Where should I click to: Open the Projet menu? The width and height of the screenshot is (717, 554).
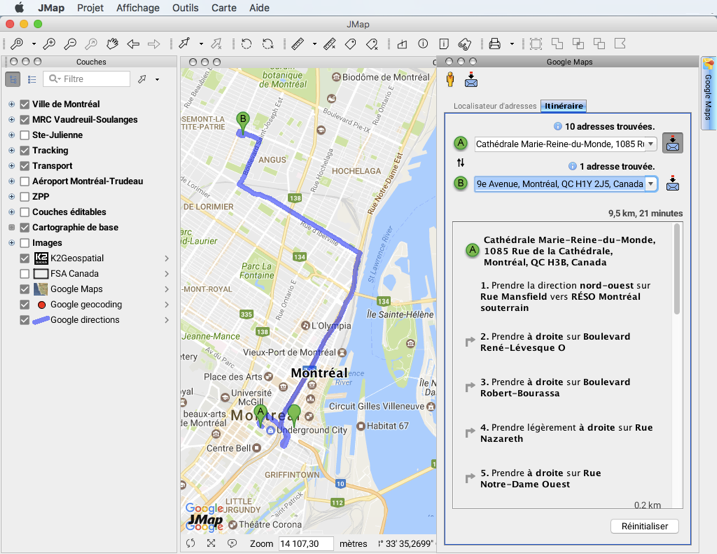coord(90,8)
